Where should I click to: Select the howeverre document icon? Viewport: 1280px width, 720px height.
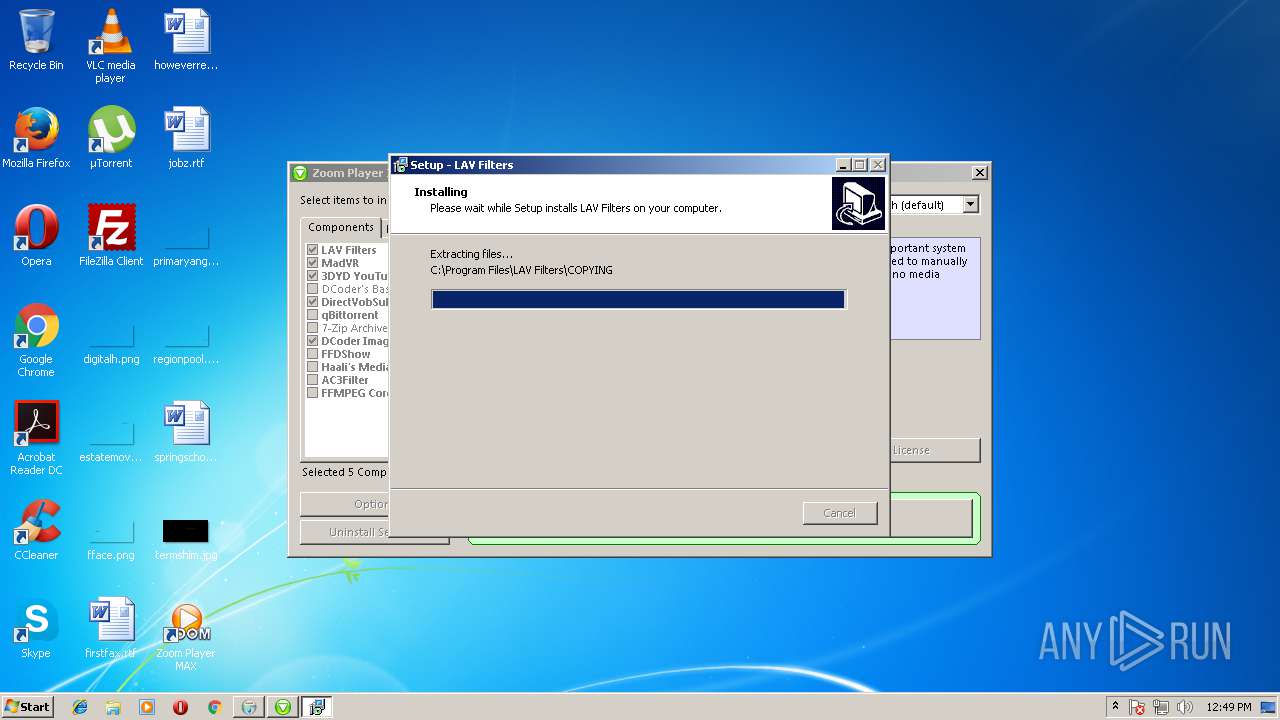pos(186,40)
